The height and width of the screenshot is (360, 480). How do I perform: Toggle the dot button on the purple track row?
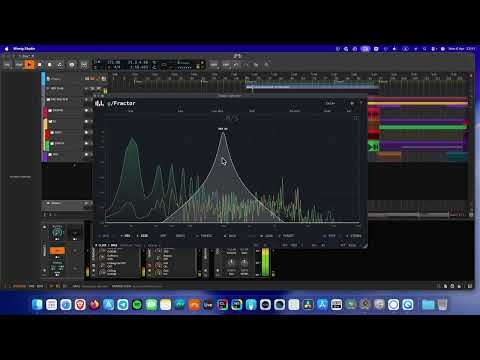pyautogui.click(x=86, y=154)
